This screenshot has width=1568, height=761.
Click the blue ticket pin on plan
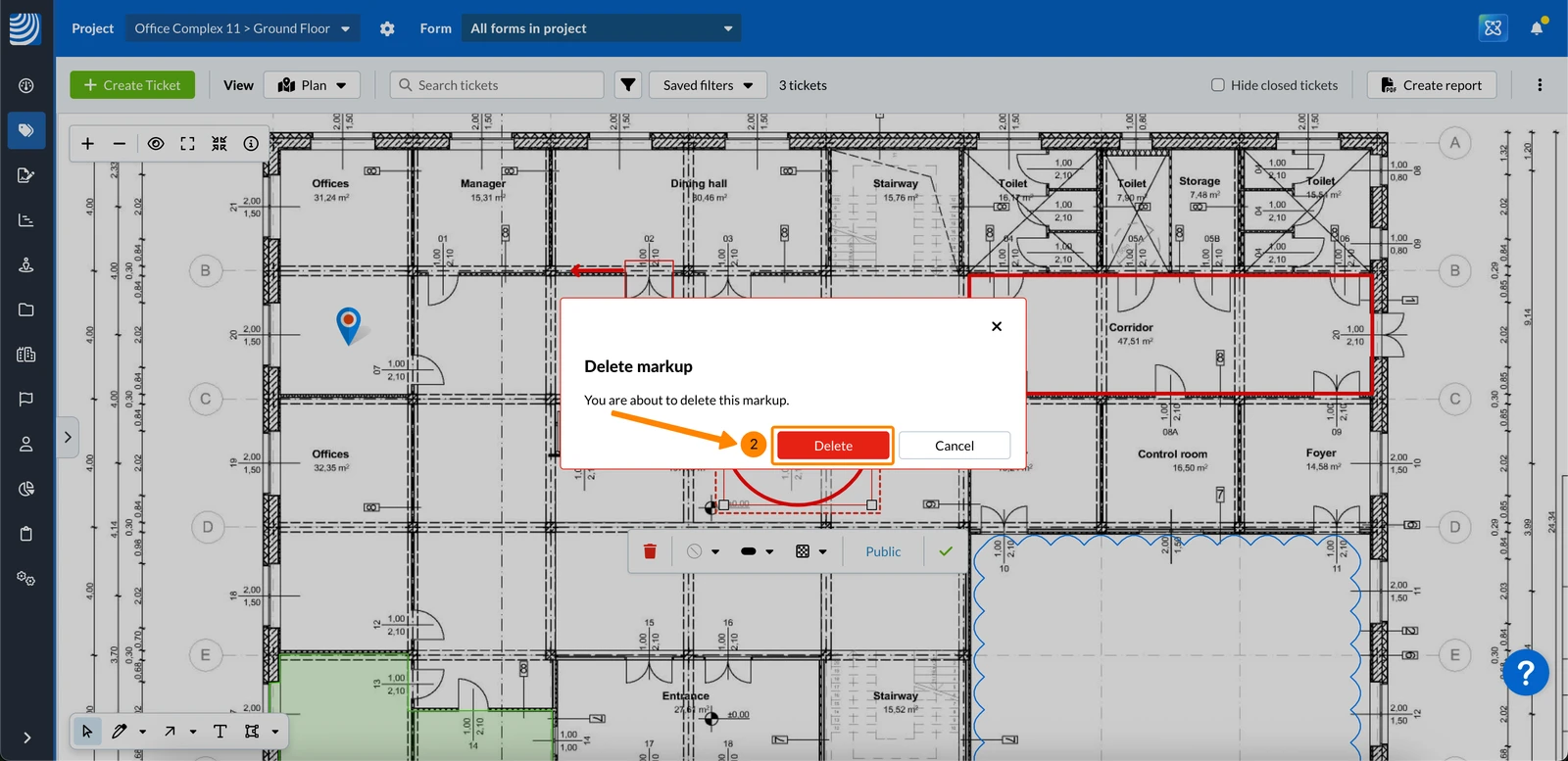(348, 324)
